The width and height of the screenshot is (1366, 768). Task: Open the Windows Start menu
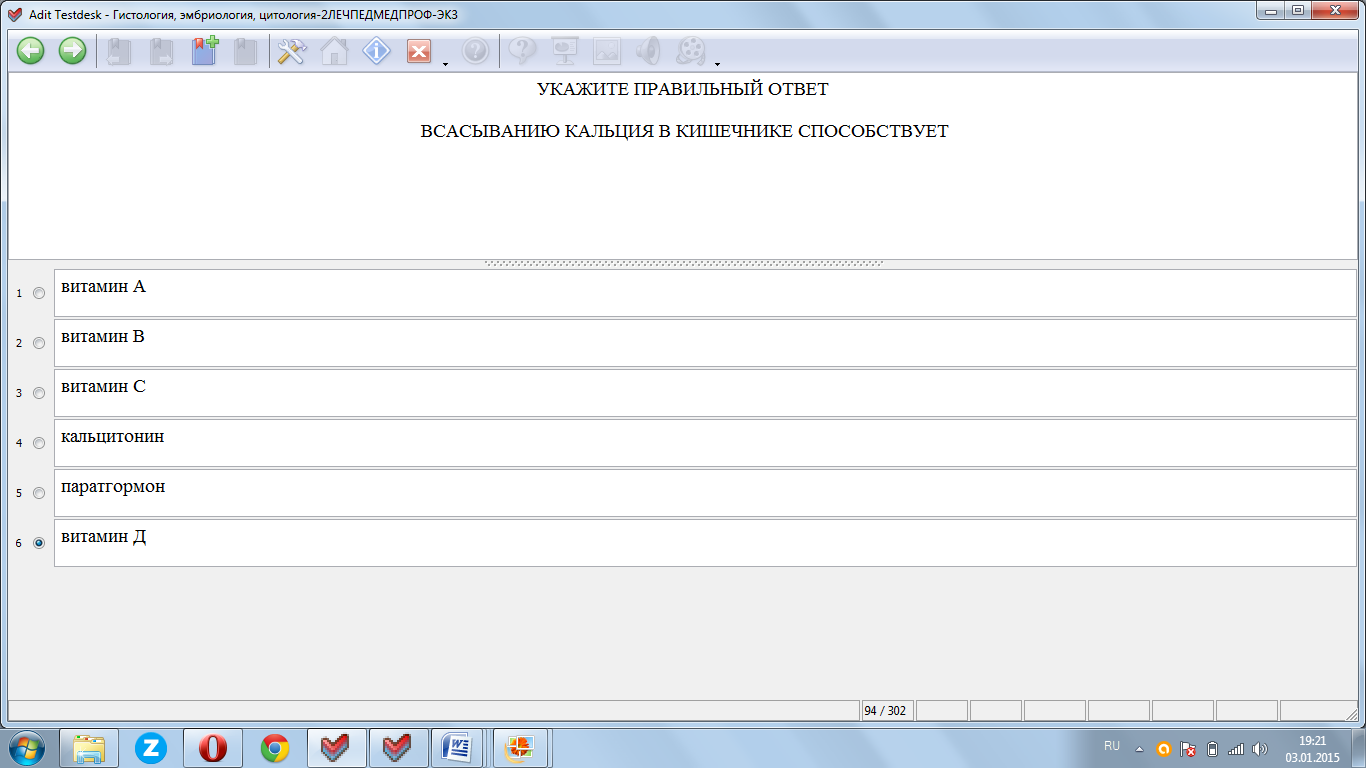tap(27, 748)
